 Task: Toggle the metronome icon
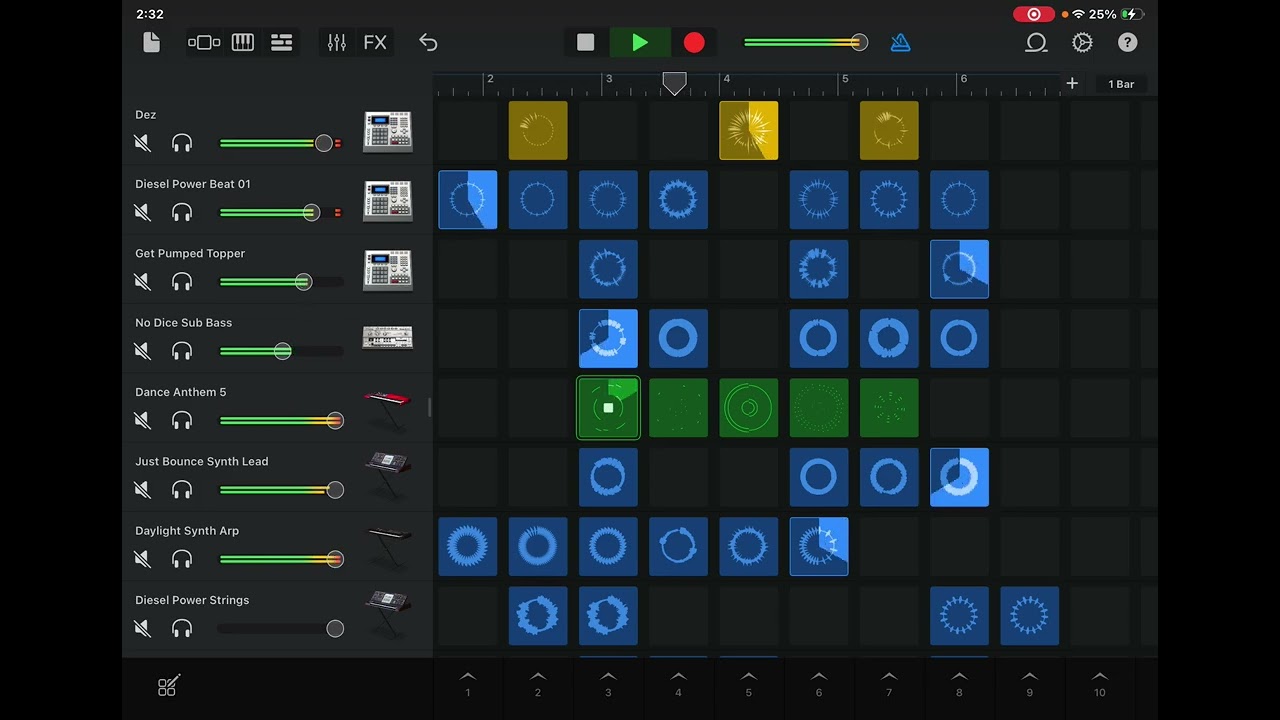[x=901, y=42]
